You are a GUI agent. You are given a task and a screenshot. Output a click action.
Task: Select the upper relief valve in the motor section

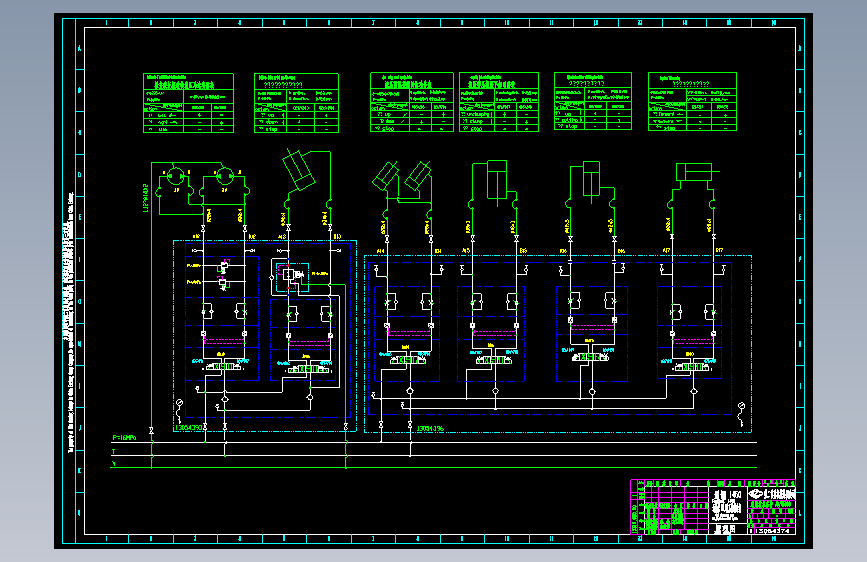coord(223,266)
